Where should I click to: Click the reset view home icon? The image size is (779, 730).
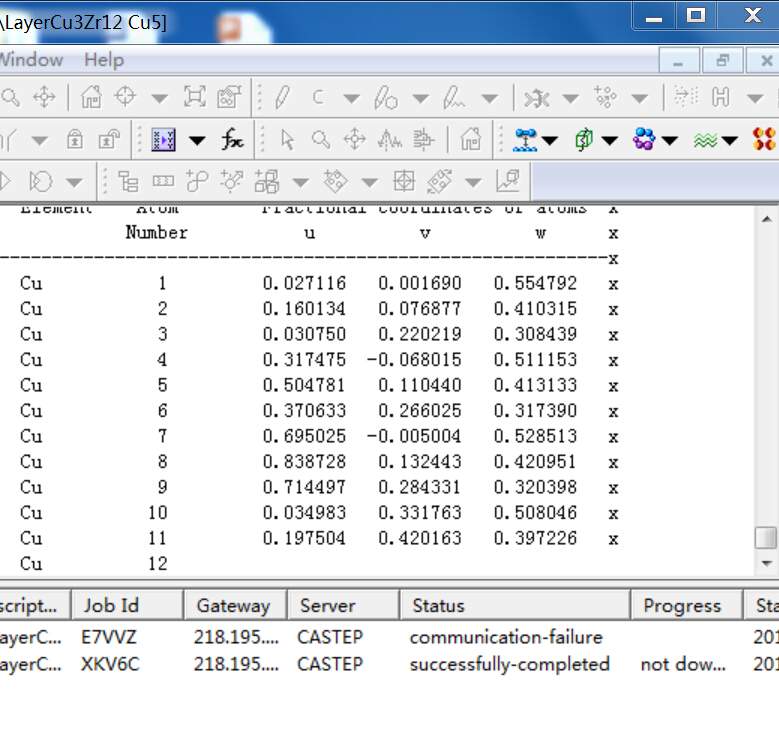91,97
